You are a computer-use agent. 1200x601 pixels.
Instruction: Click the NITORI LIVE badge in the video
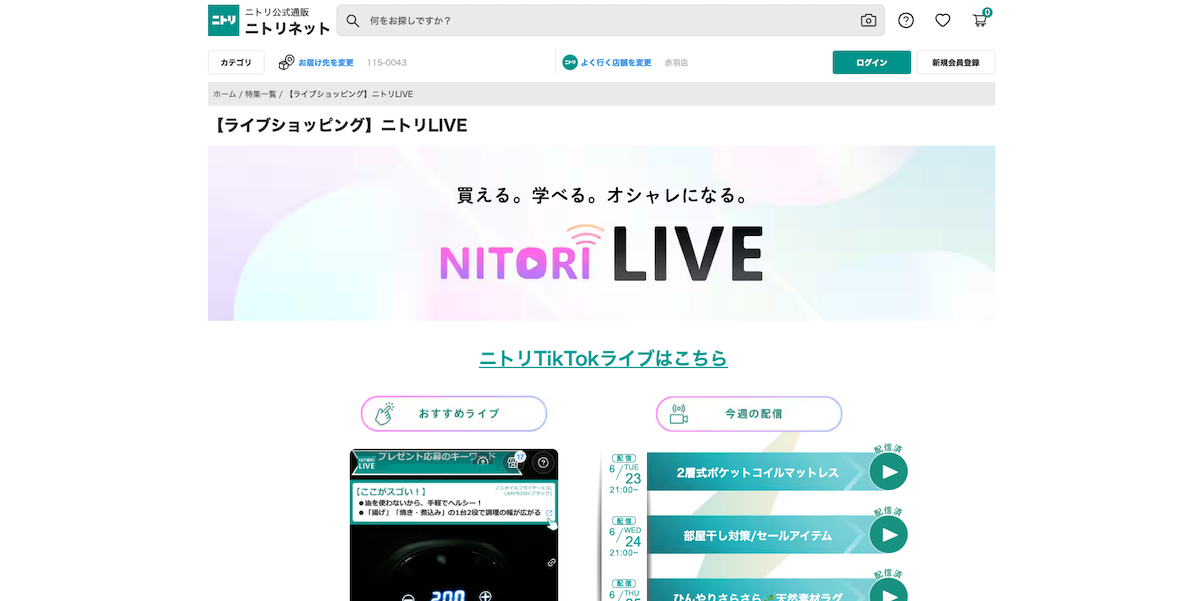point(366,463)
